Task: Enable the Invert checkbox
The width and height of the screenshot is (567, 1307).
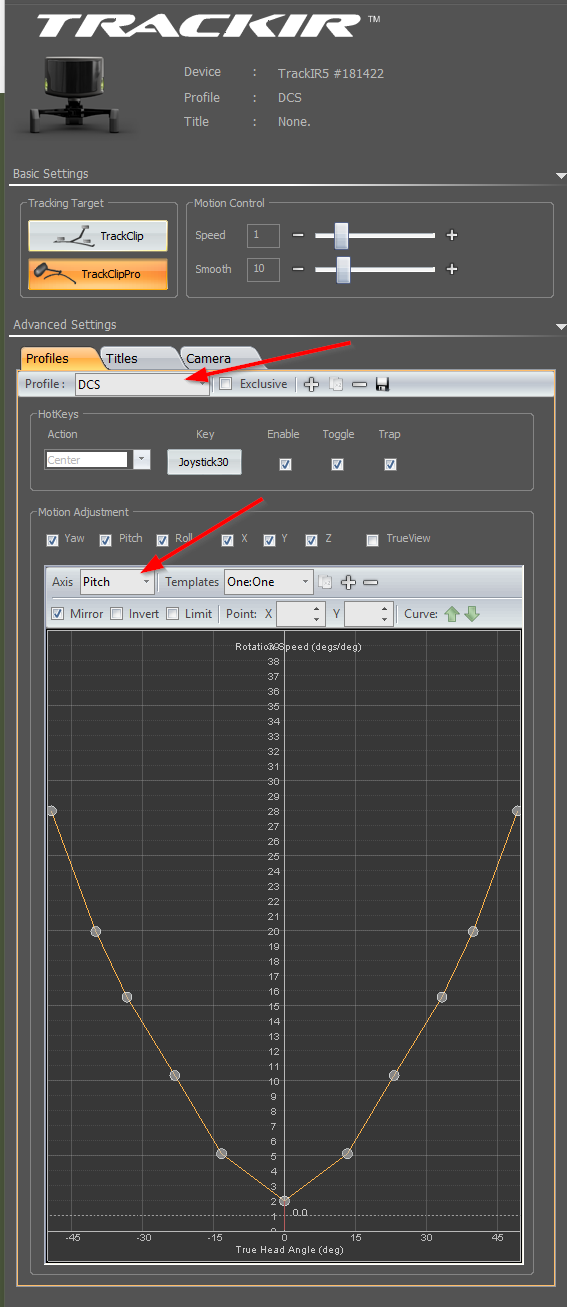Action: tap(116, 614)
